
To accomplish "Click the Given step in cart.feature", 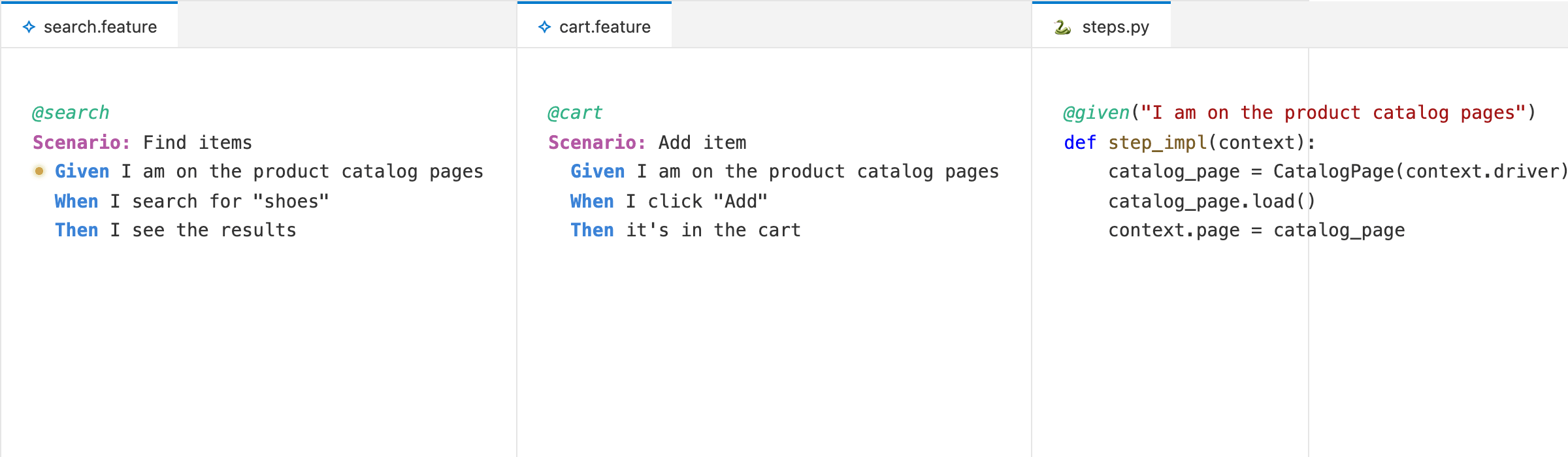I will (x=785, y=171).
